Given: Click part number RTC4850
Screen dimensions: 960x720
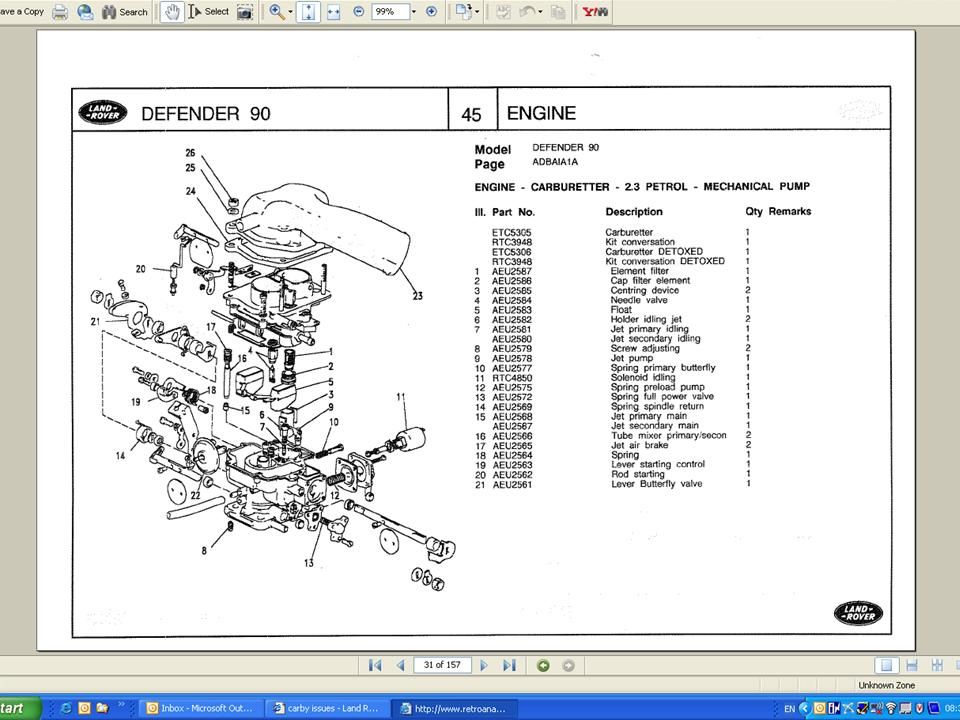Looking at the screenshot, I should pos(512,378).
